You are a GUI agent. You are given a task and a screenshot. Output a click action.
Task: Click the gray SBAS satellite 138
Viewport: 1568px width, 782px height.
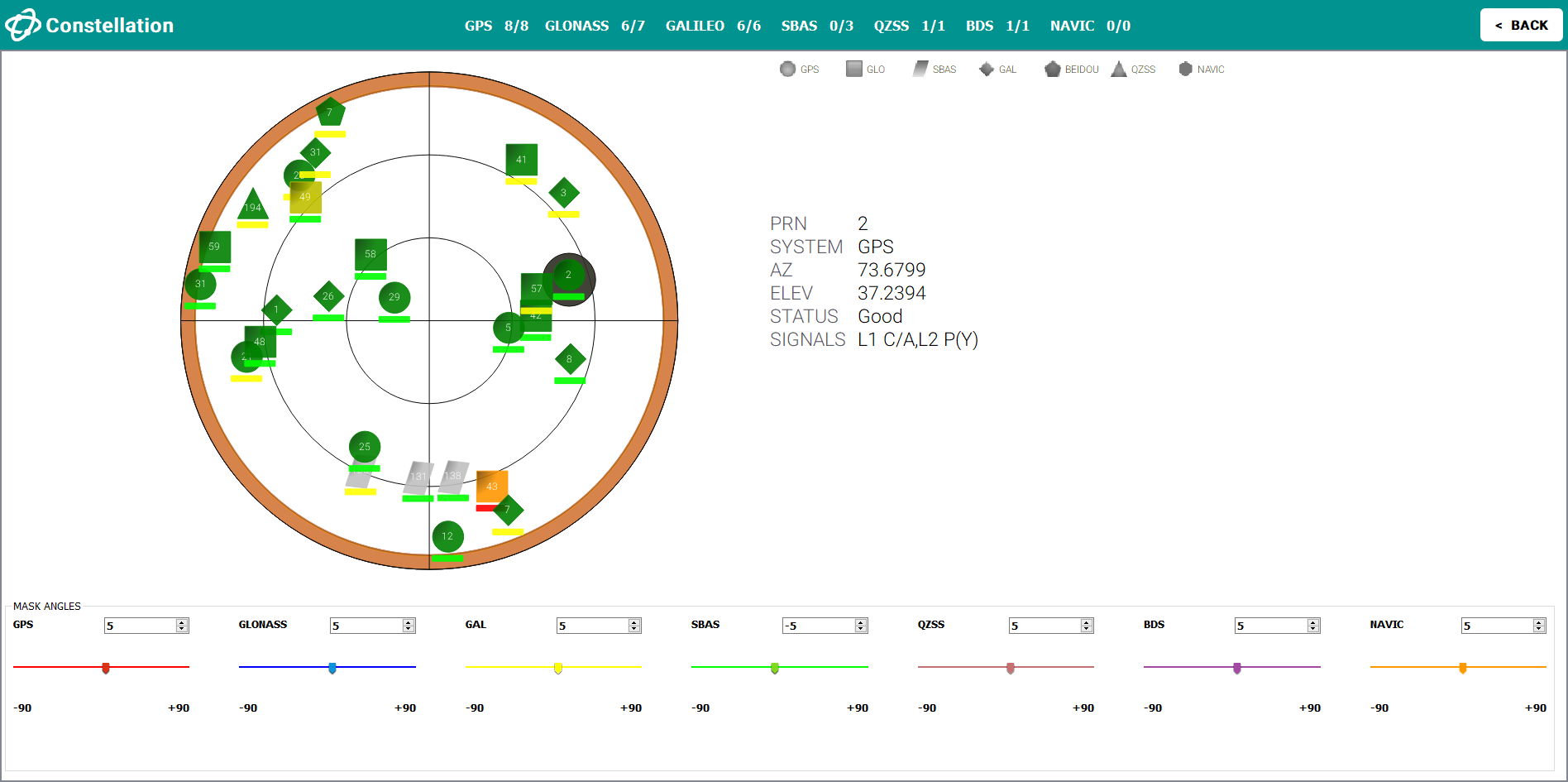pyautogui.click(x=453, y=476)
